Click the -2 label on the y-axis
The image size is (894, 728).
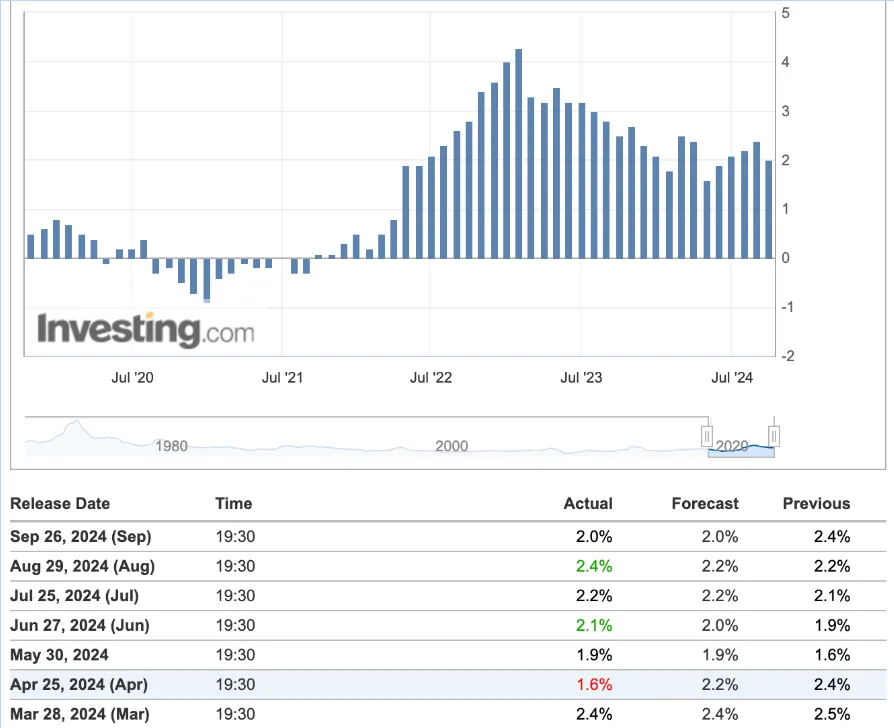(x=787, y=356)
